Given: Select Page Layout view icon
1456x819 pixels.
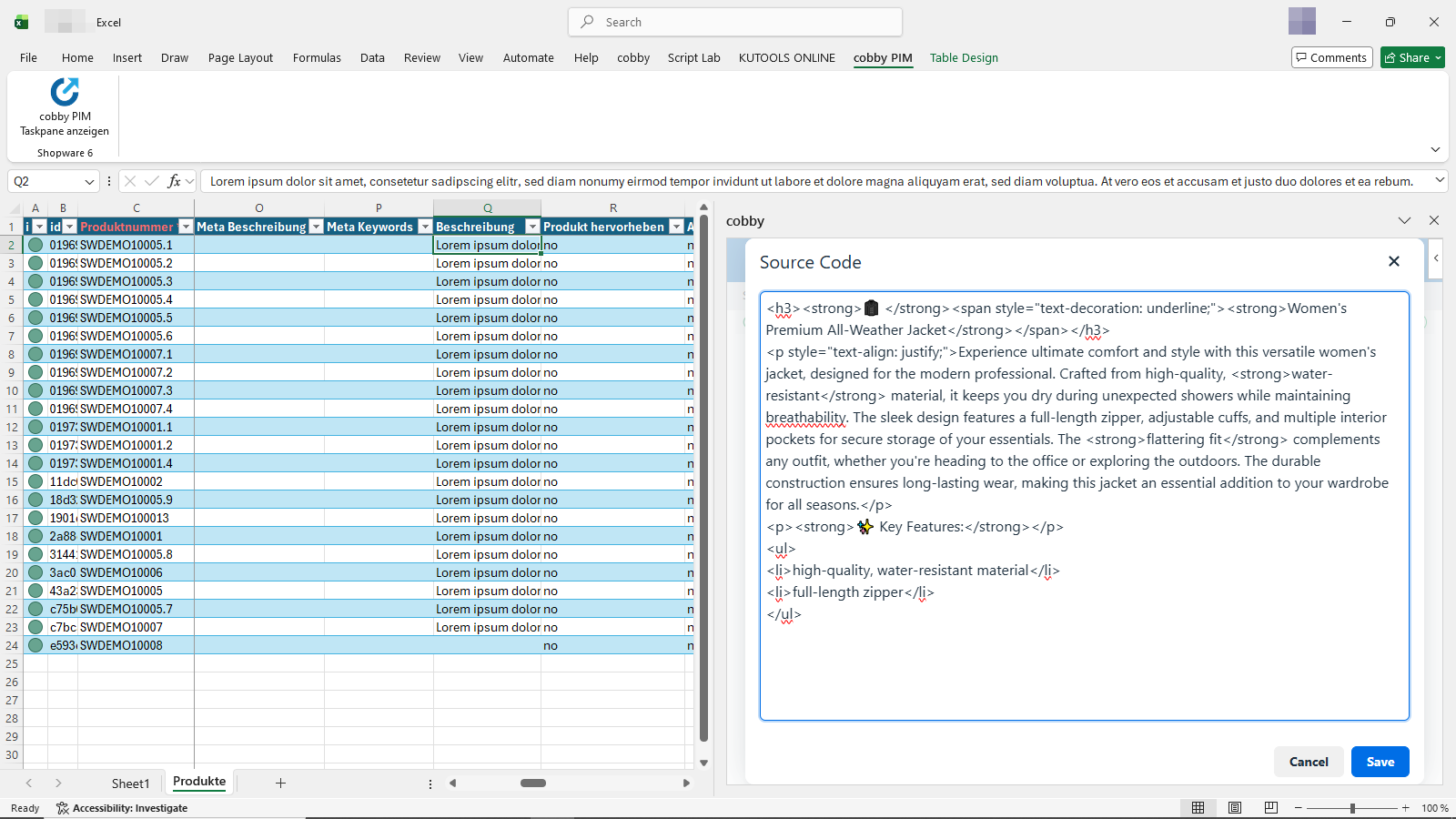Looking at the screenshot, I should tap(1234, 807).
